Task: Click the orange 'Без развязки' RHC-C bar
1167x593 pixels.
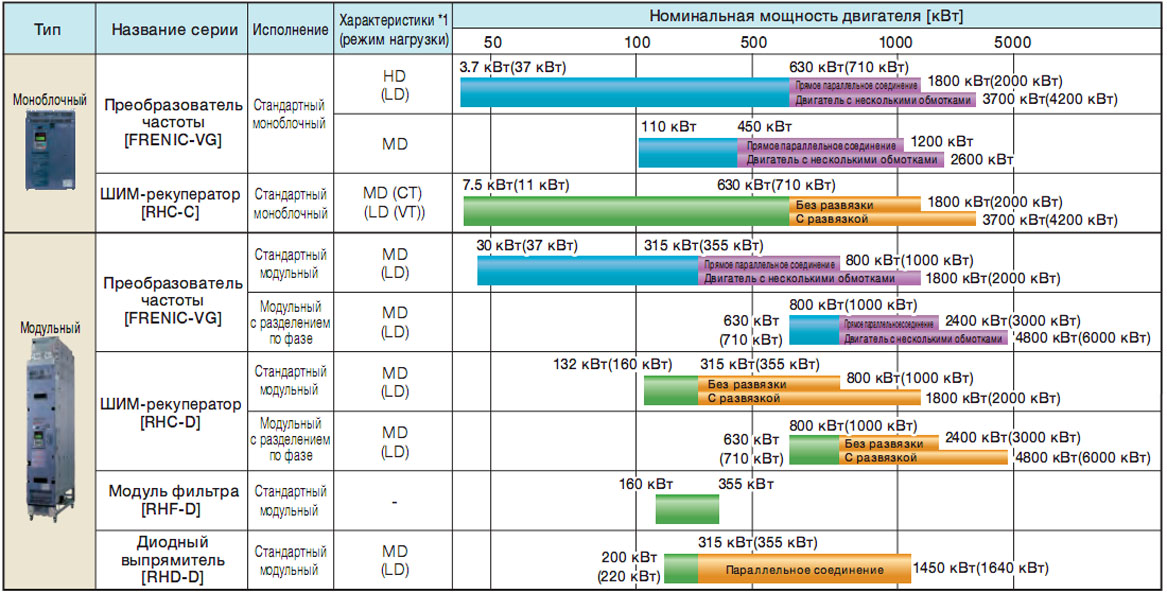Action: (854, 204)
